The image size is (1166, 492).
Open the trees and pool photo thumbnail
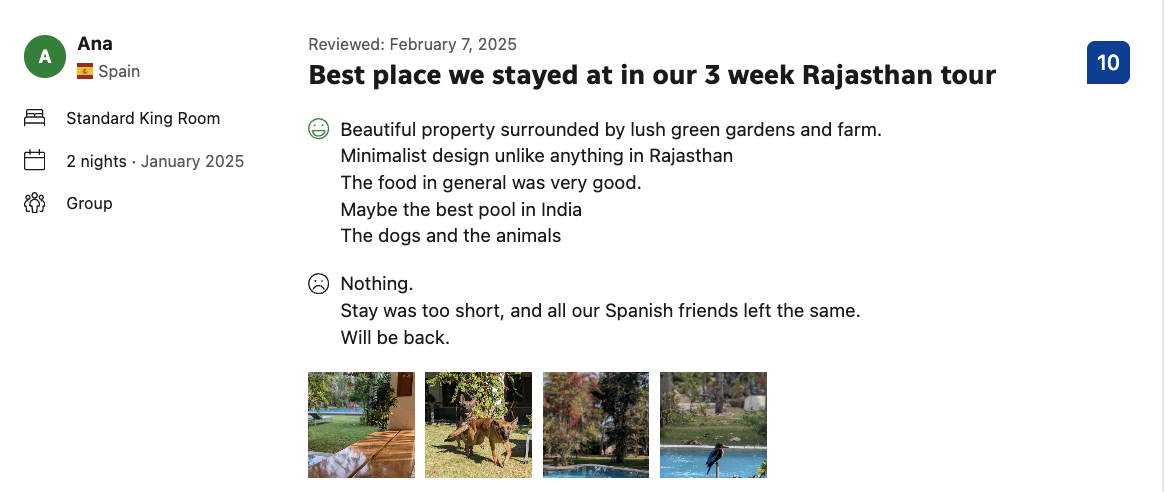click(596, 425)
